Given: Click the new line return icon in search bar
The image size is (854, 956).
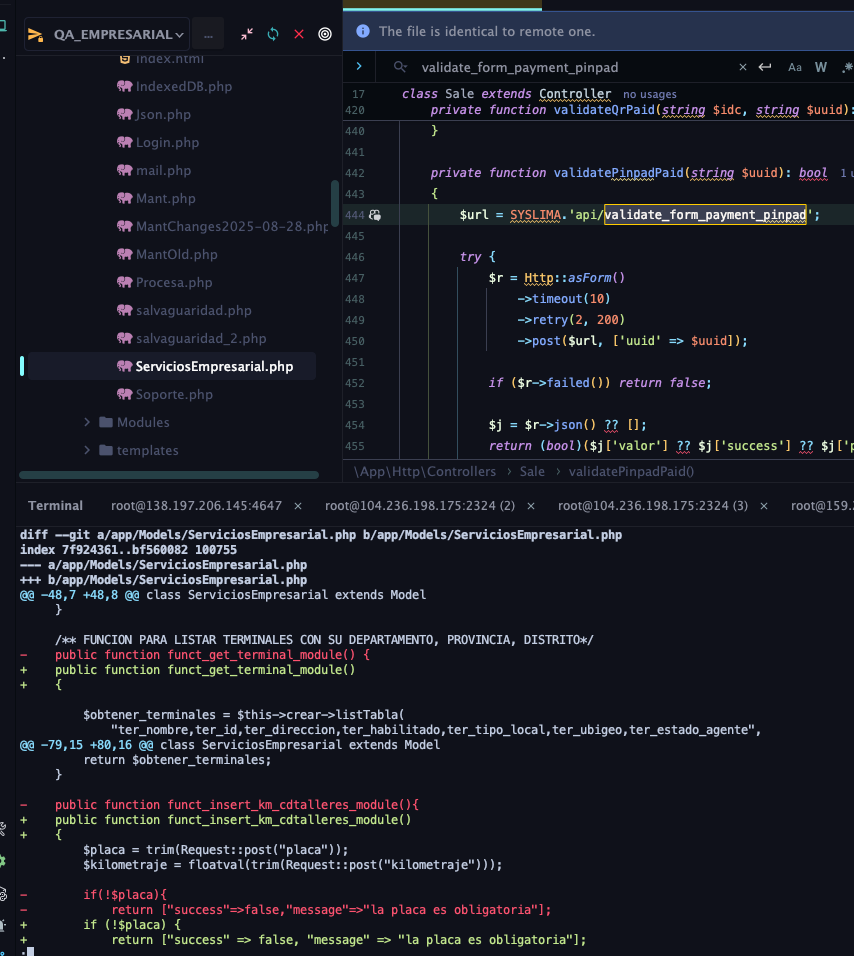Looking at the screenshot, I should pos(765,67).
